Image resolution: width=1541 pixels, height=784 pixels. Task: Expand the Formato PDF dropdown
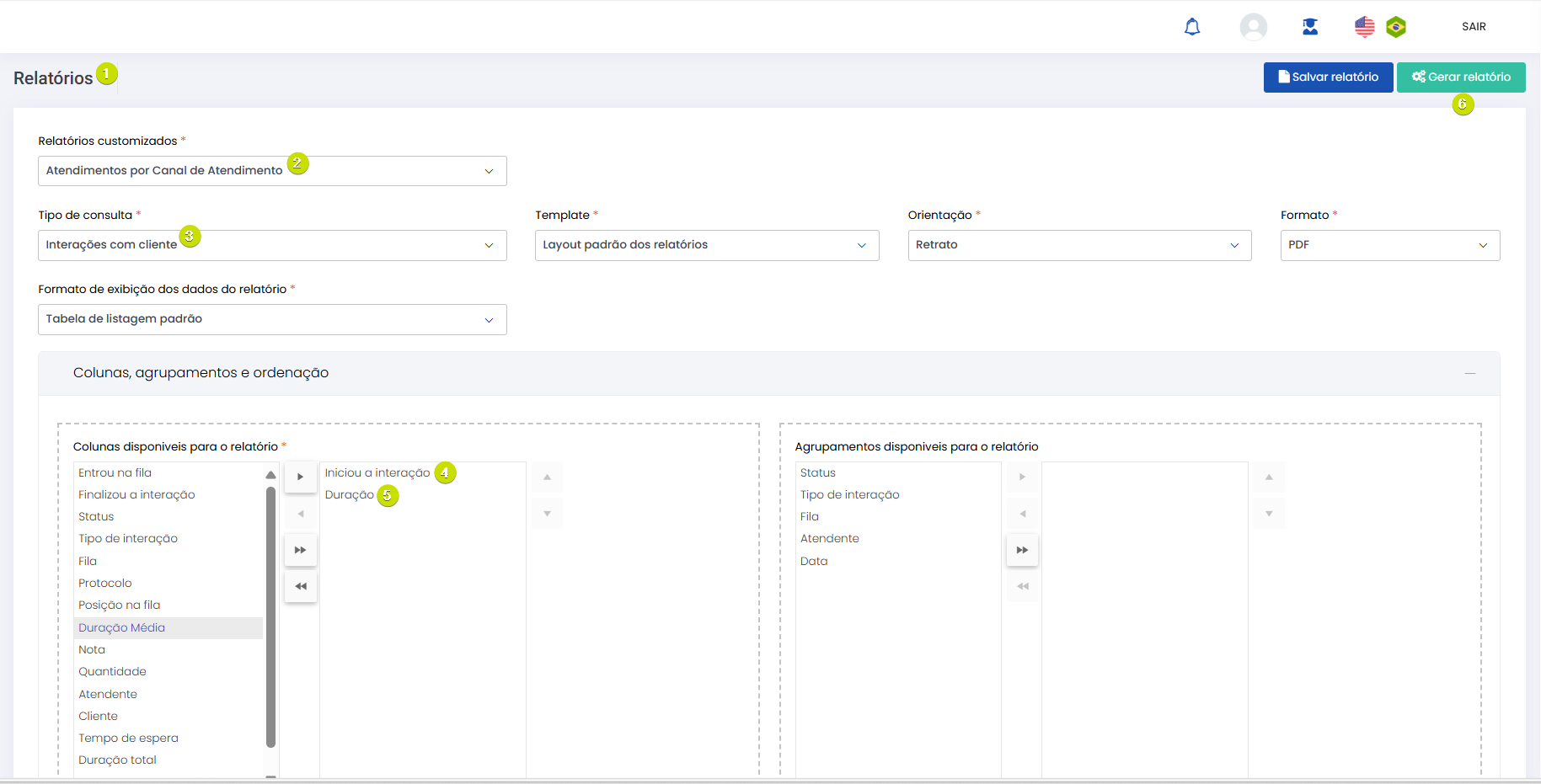tap(1389, 245)
